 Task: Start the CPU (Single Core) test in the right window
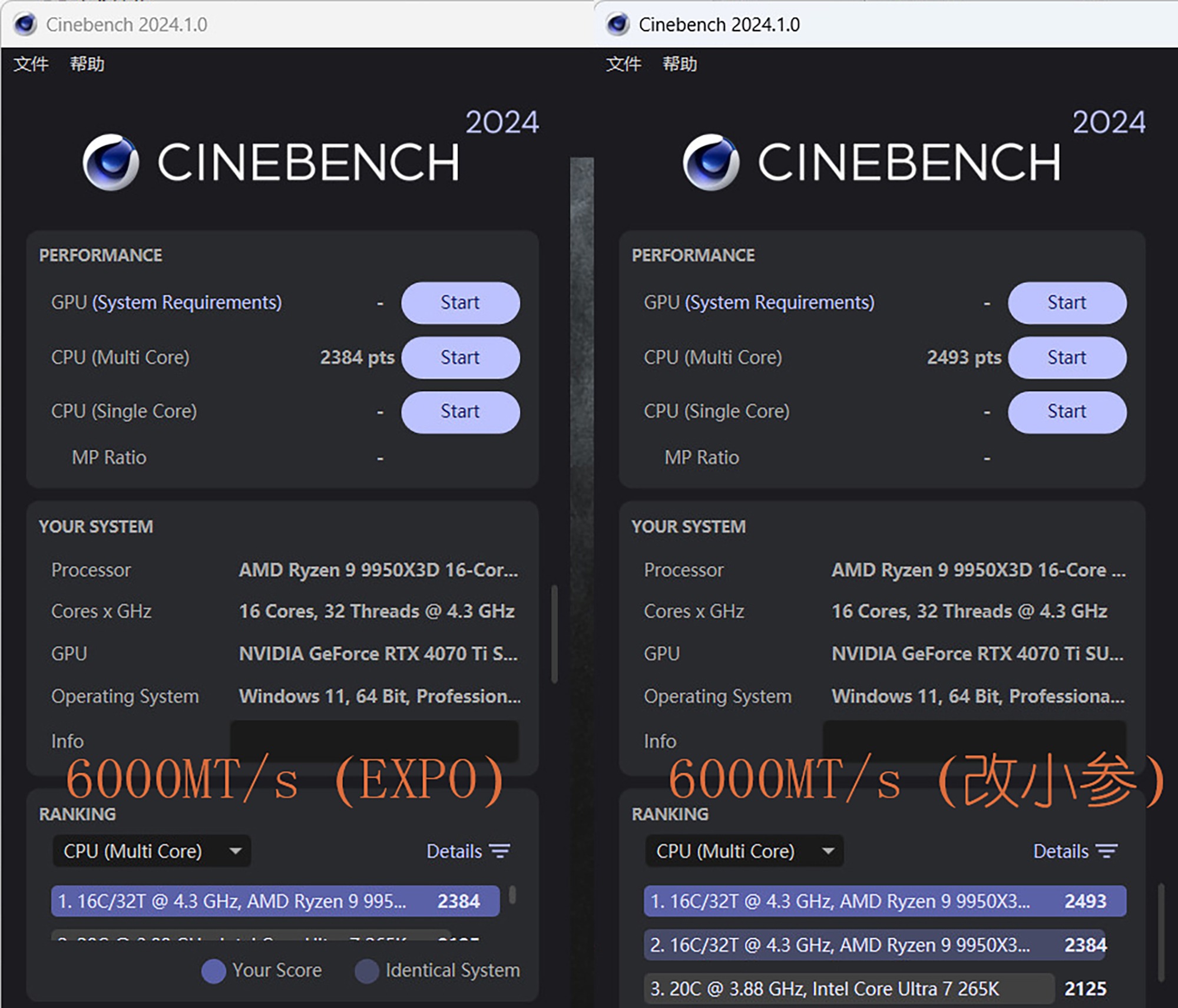(1067, 412)
